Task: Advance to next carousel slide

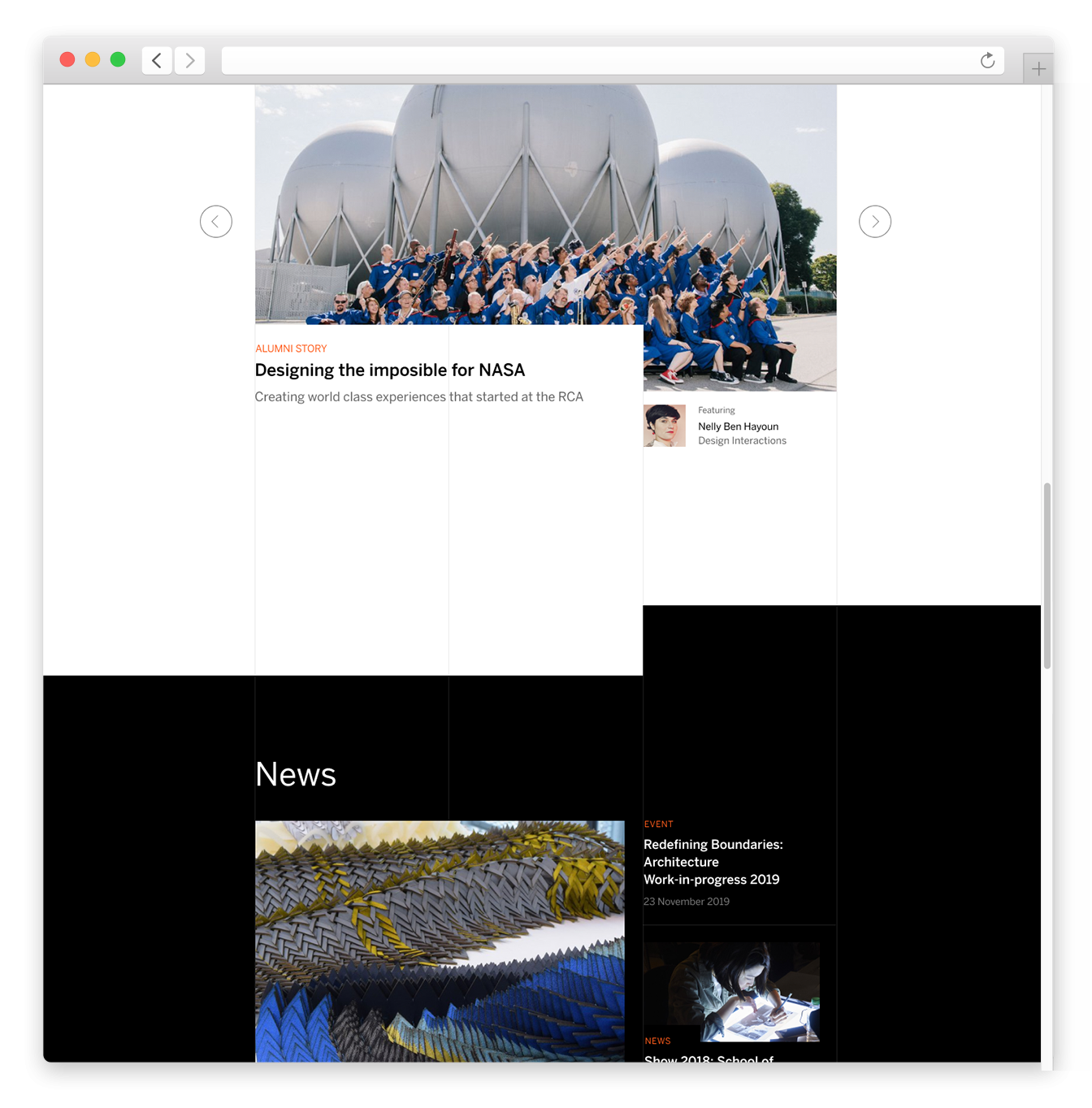Action: [x=875, y=222]
